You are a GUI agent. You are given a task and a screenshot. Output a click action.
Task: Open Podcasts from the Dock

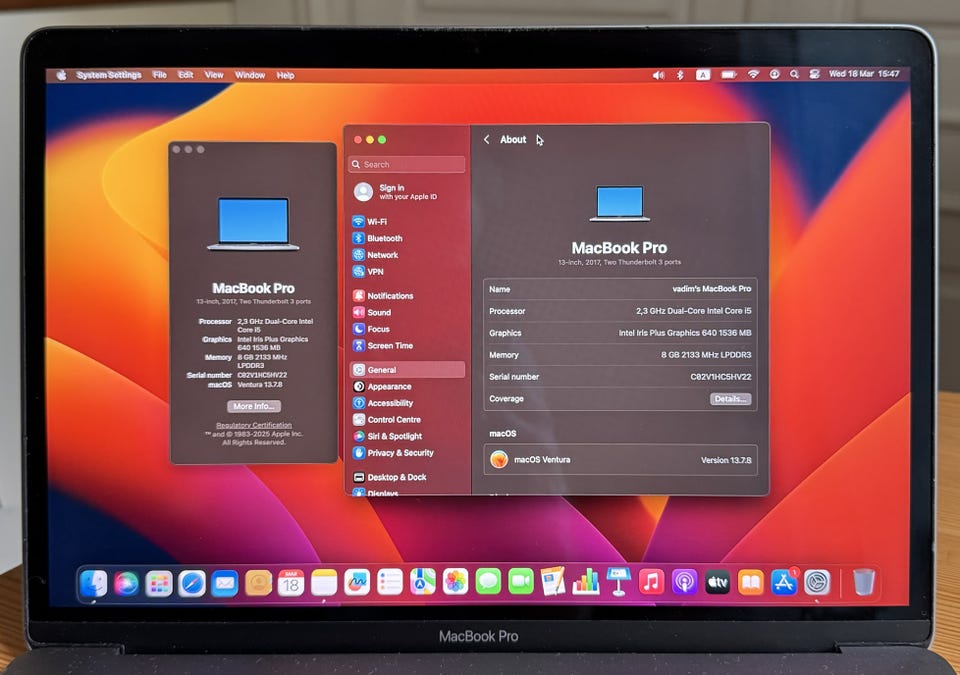pos(684,582)
